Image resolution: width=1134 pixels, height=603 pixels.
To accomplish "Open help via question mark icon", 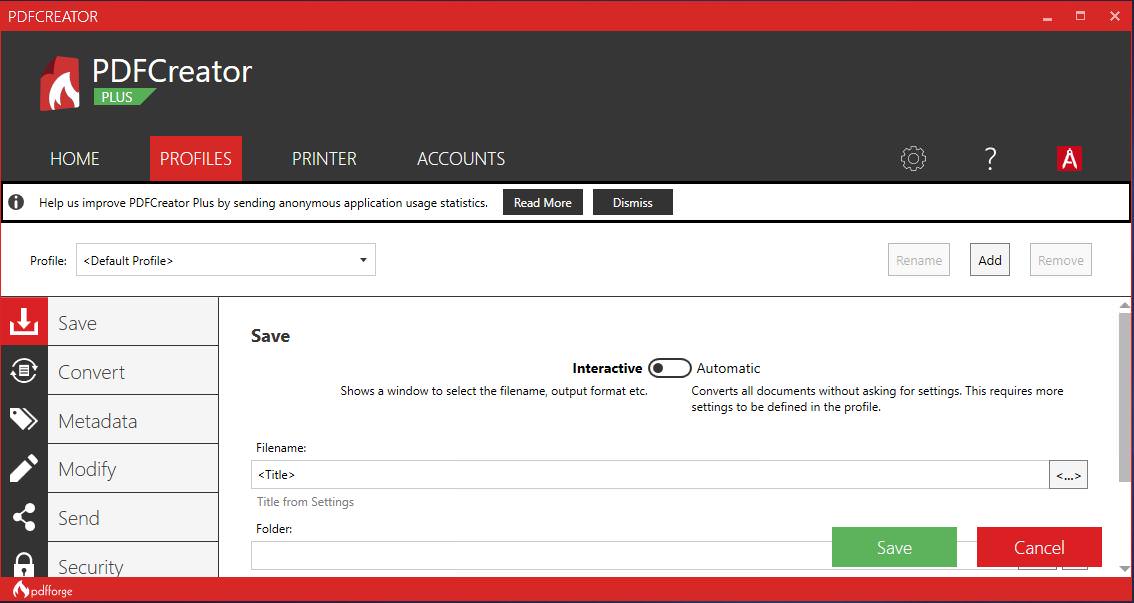I will 991,158.
